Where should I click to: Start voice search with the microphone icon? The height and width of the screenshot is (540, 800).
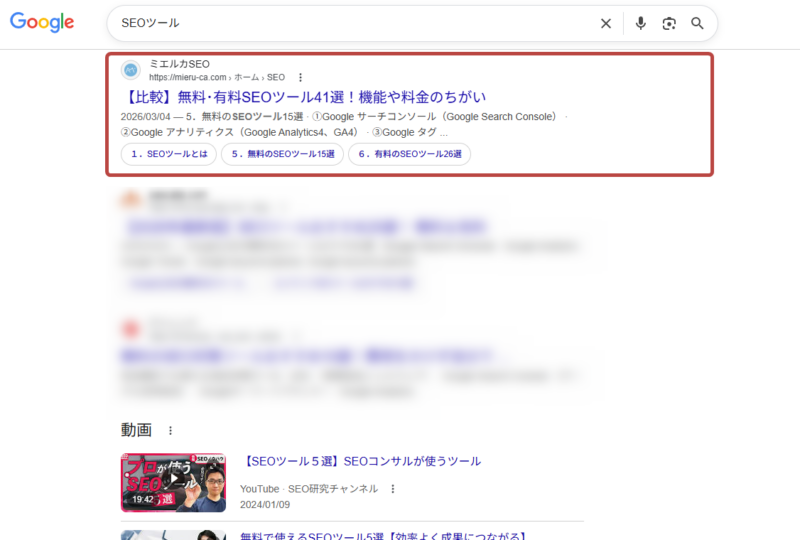click(641, 23)
